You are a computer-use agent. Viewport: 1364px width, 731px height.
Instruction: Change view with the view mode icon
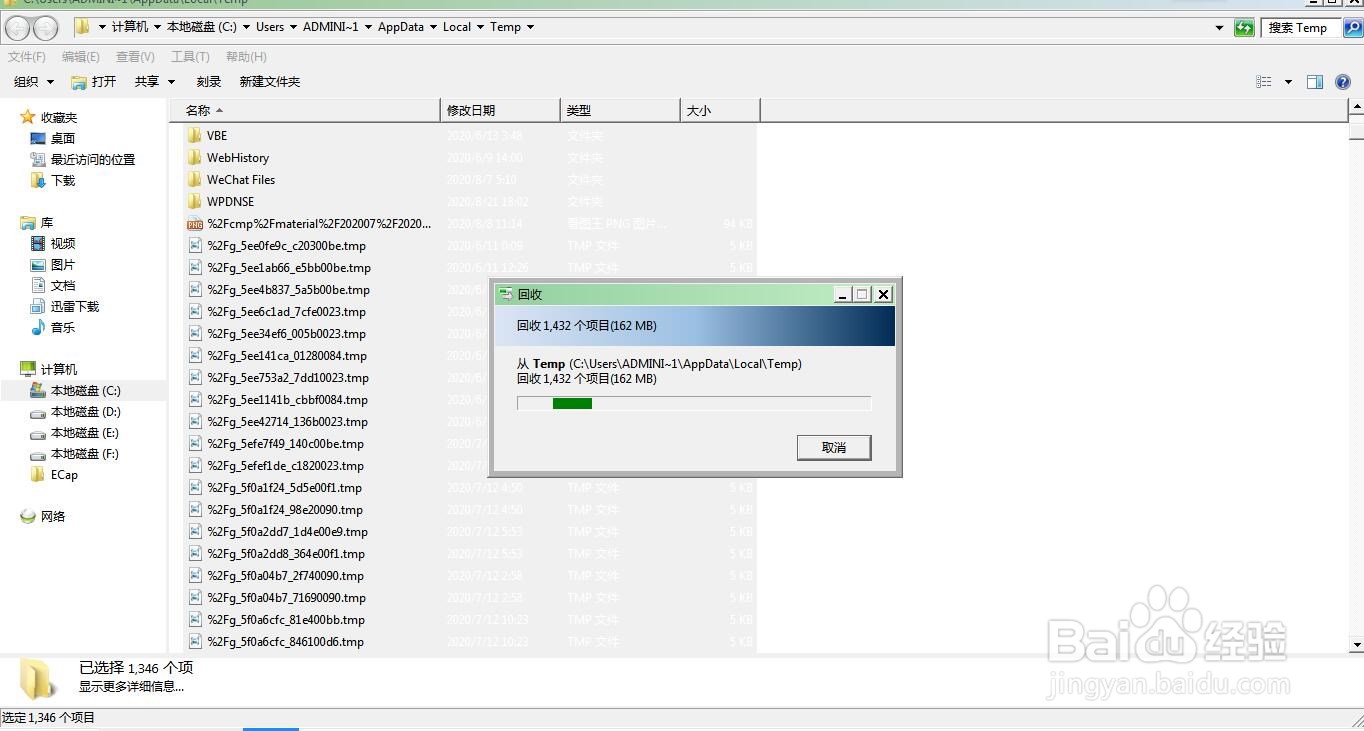(x=1264, y=82)
